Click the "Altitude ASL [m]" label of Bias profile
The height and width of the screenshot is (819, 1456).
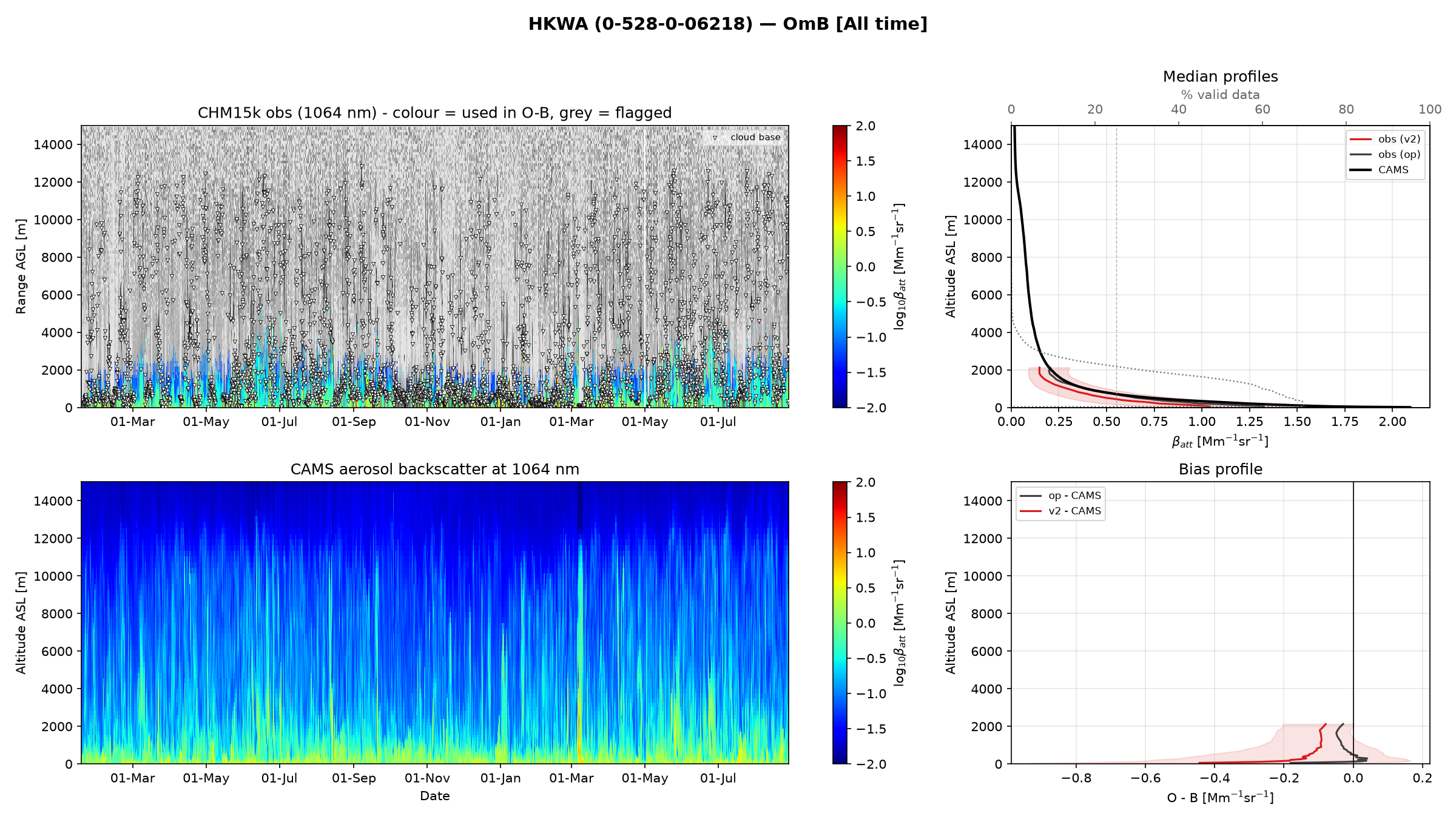(951, 622)
